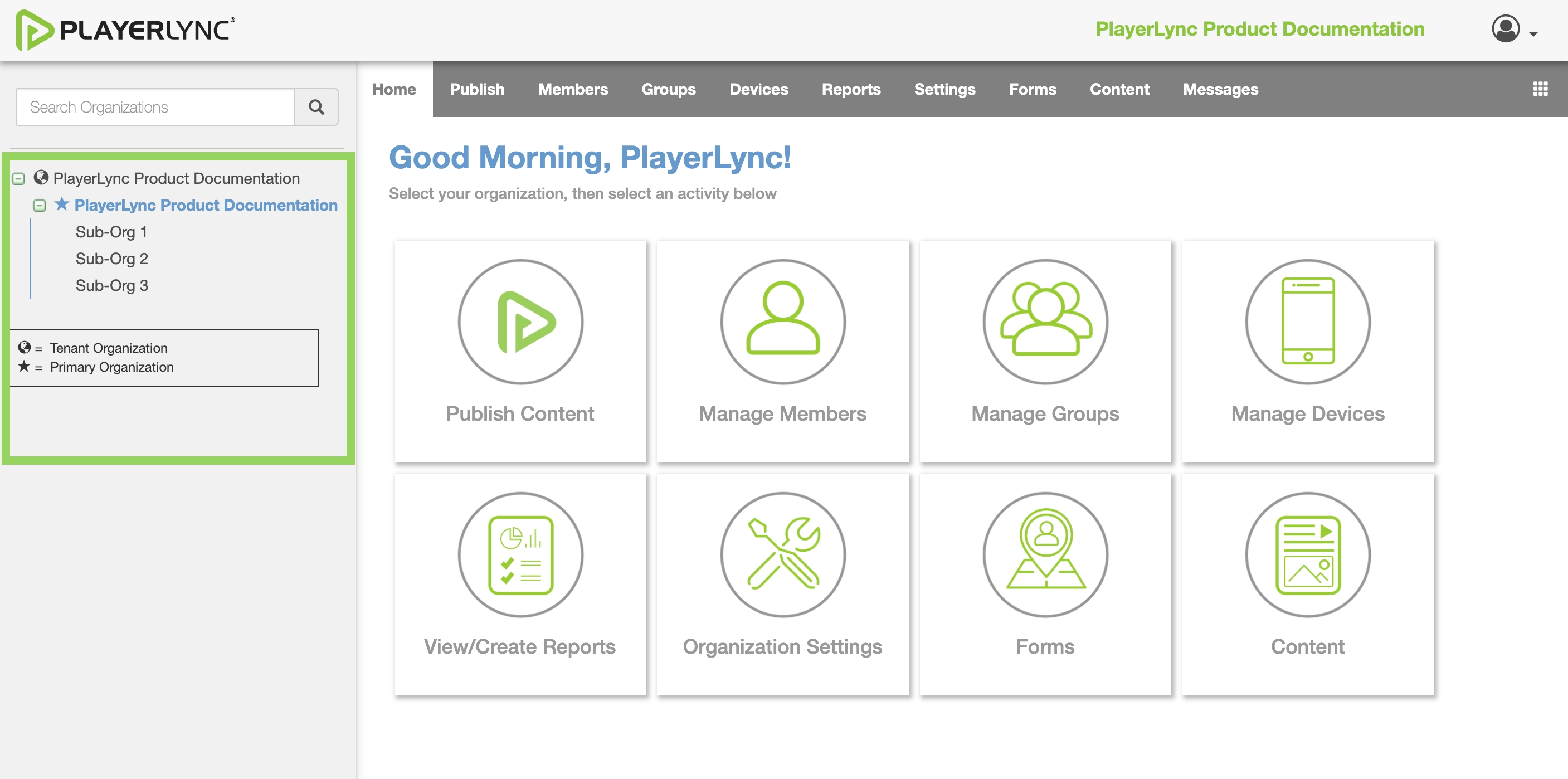Select Sub-Org 2 in the tree
Screen dimensions: 1568x779
(x=111, y=259)
